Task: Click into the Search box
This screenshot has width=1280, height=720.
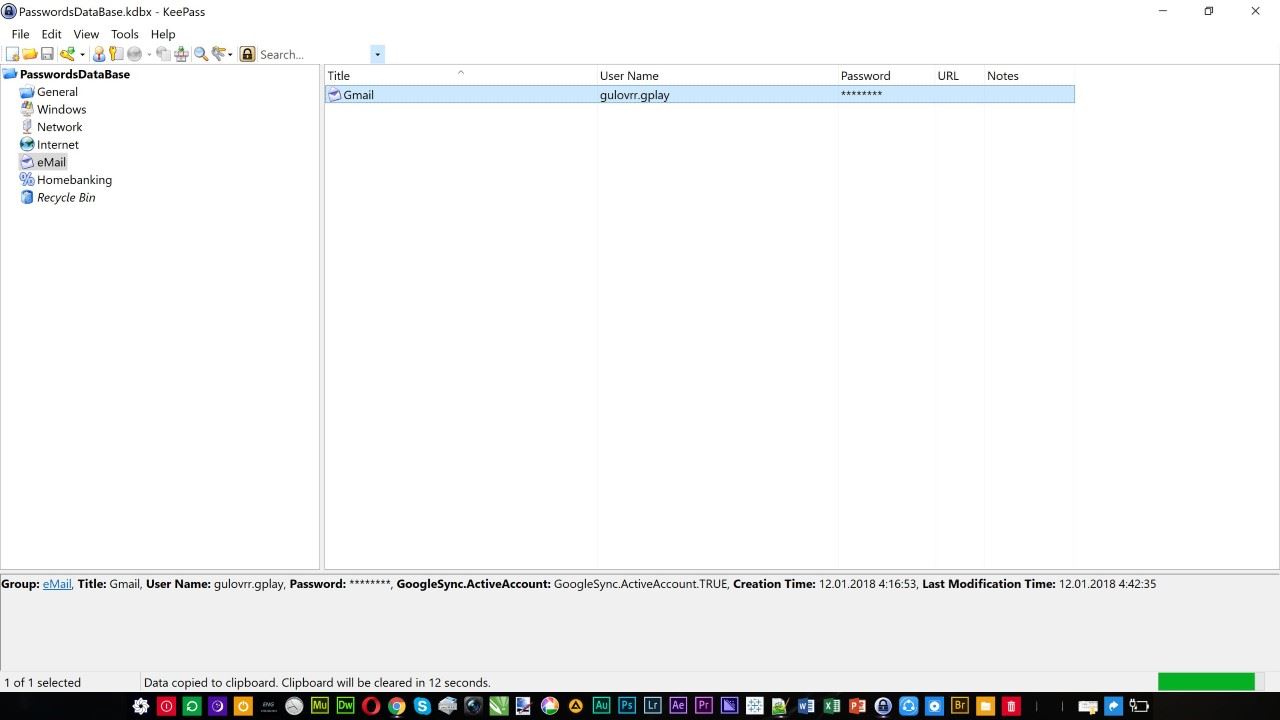Action: 314,54
